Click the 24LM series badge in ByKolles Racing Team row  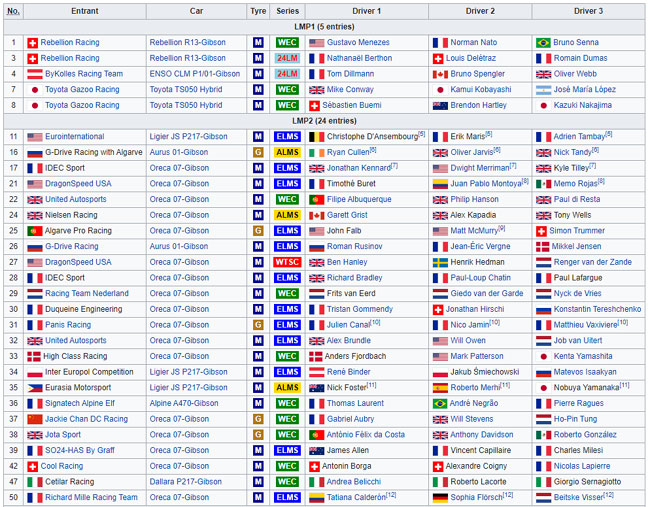point(287,74)
